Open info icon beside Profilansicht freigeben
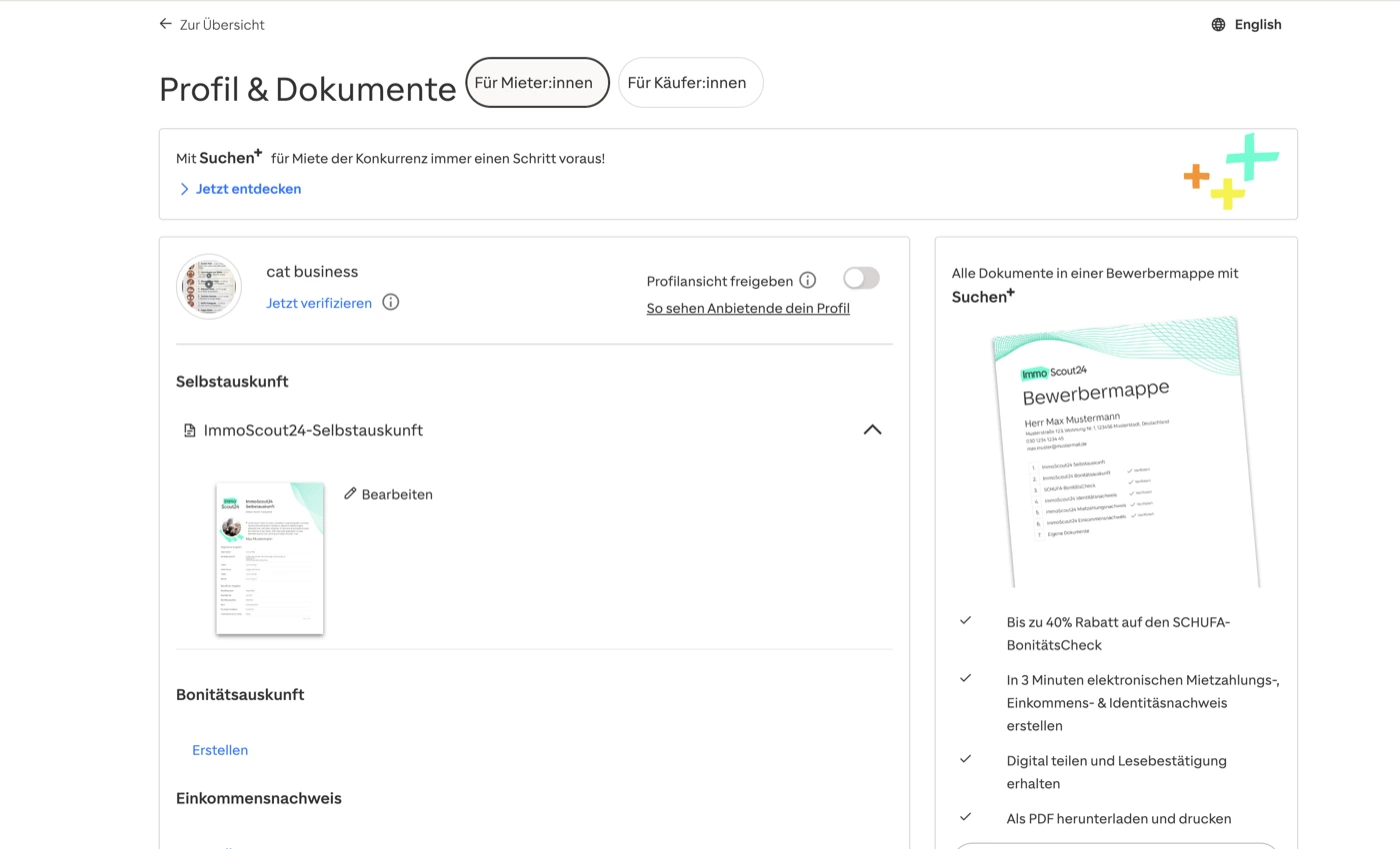This screenshot has width=1400, height=849. click(808, 280)
